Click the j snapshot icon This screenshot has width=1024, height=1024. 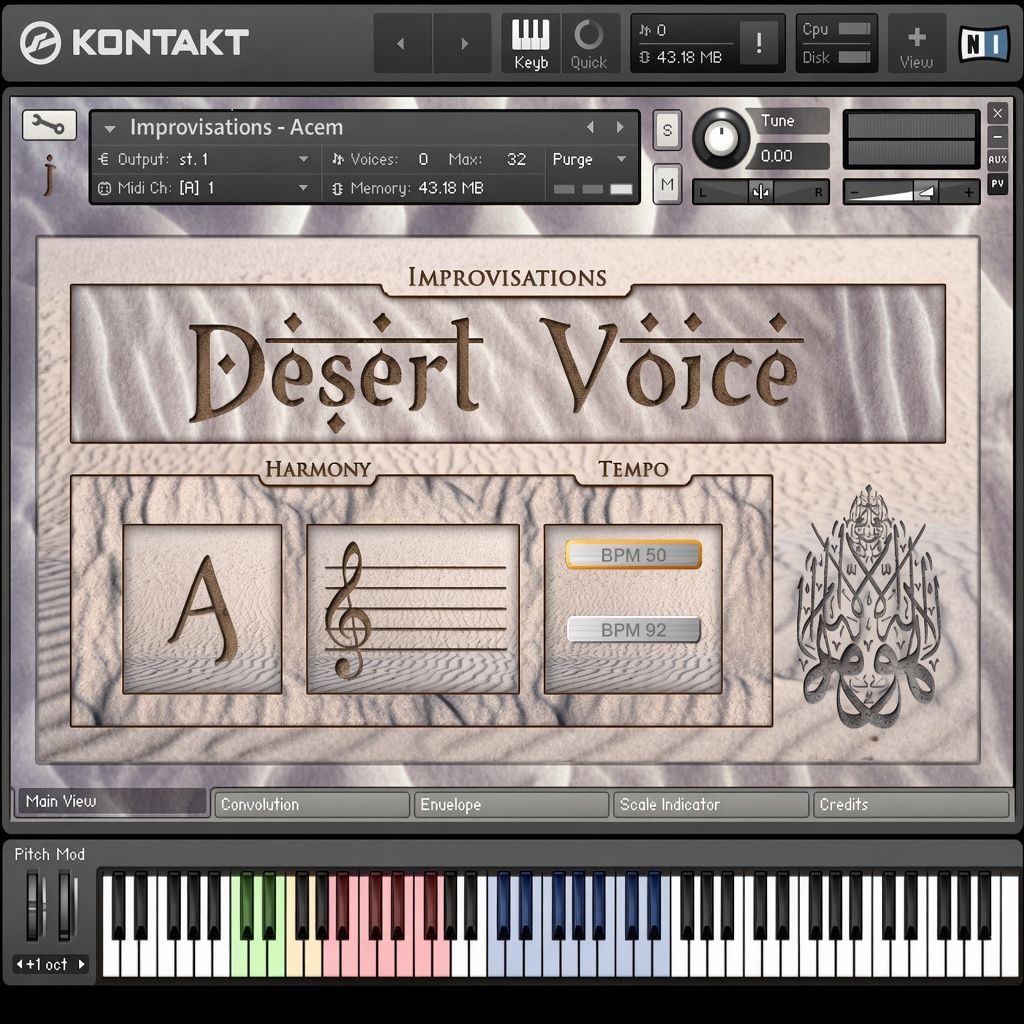49,175
